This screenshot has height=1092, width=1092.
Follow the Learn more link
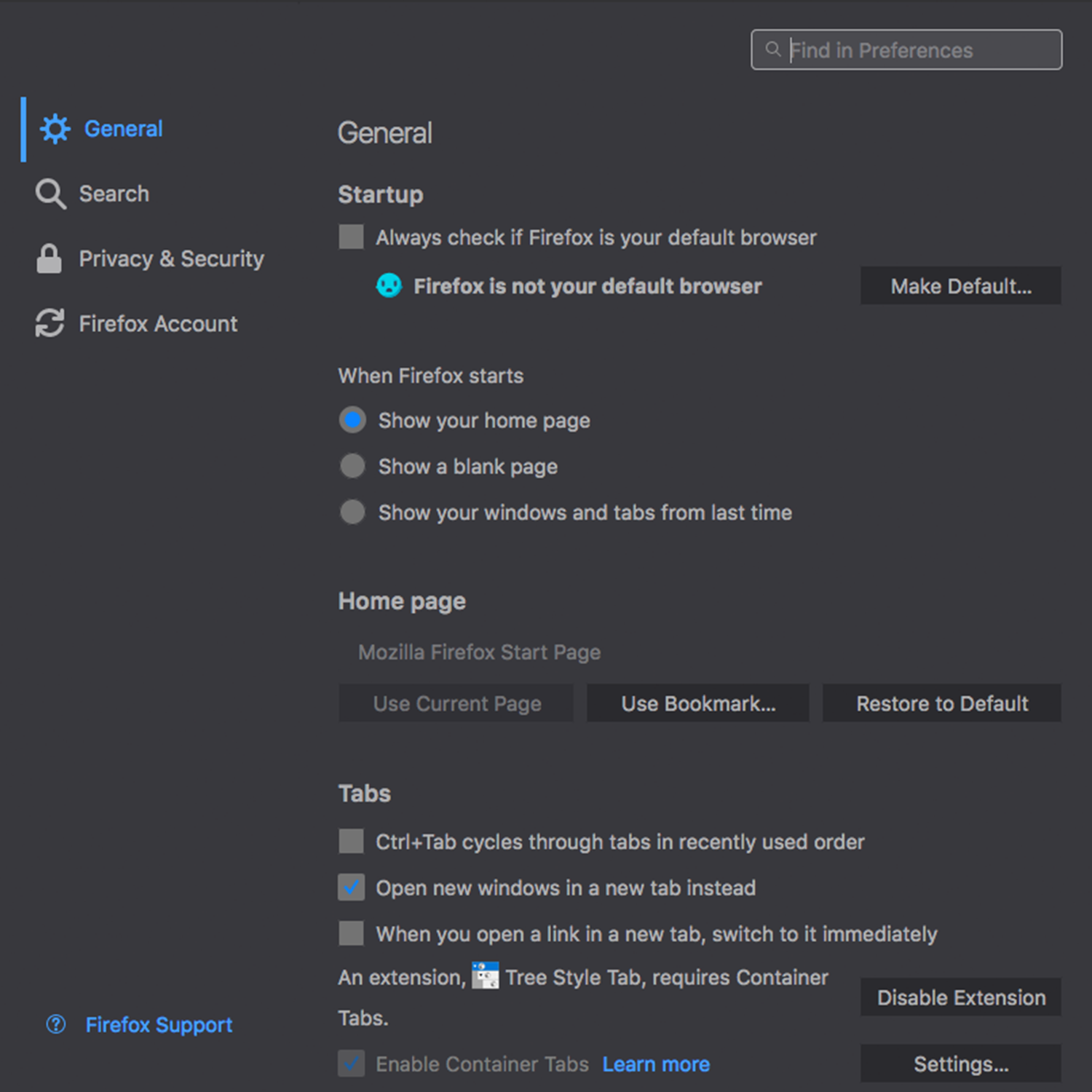pos(656,1064)
